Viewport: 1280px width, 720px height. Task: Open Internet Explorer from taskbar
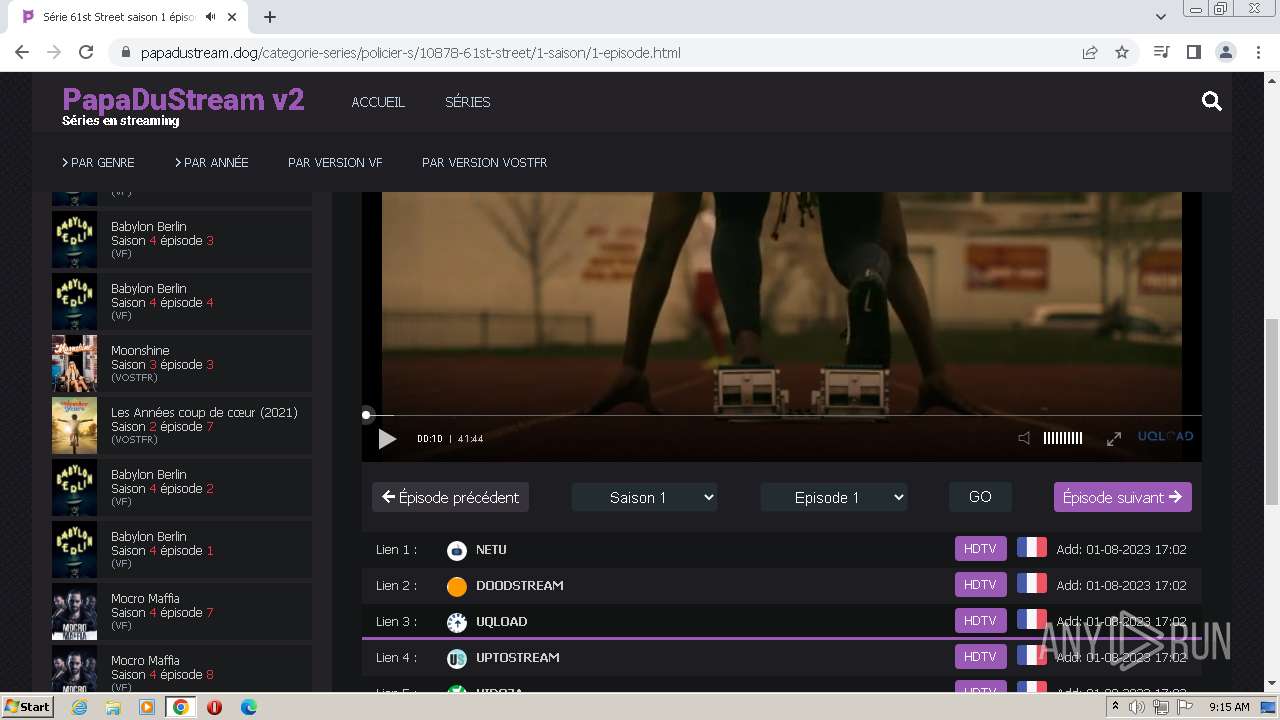79,707
